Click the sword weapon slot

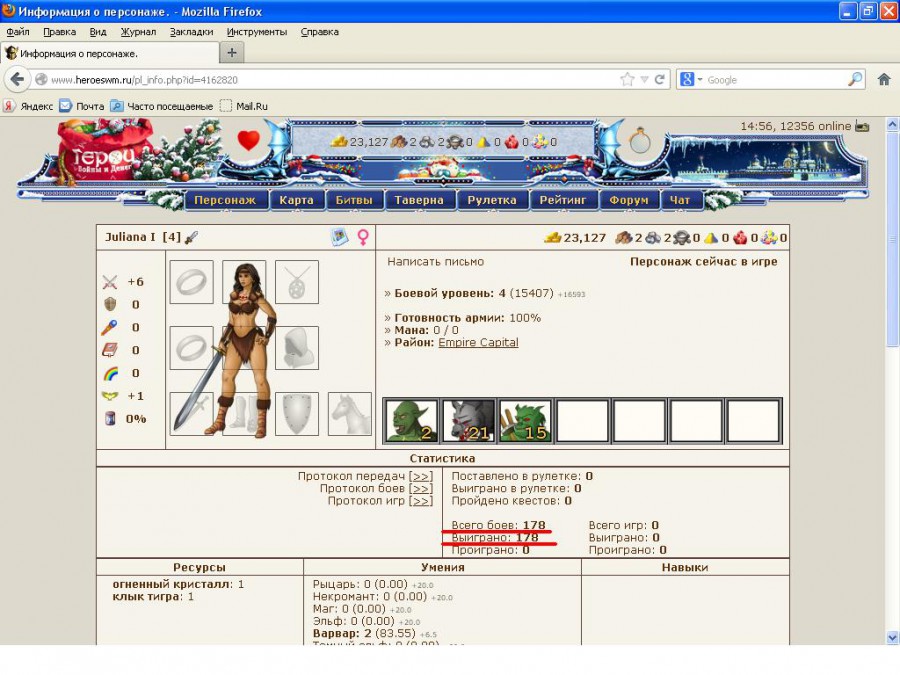coord(192,414)
